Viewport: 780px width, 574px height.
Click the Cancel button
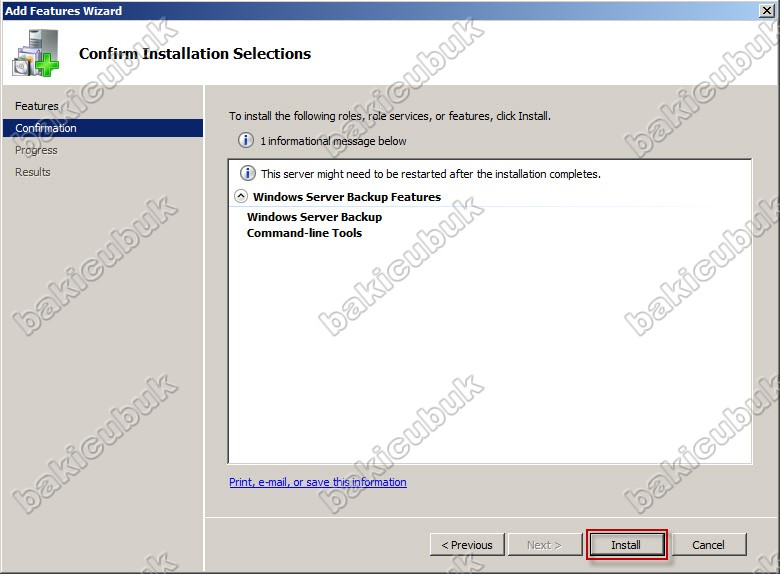(x=708, y=545)
